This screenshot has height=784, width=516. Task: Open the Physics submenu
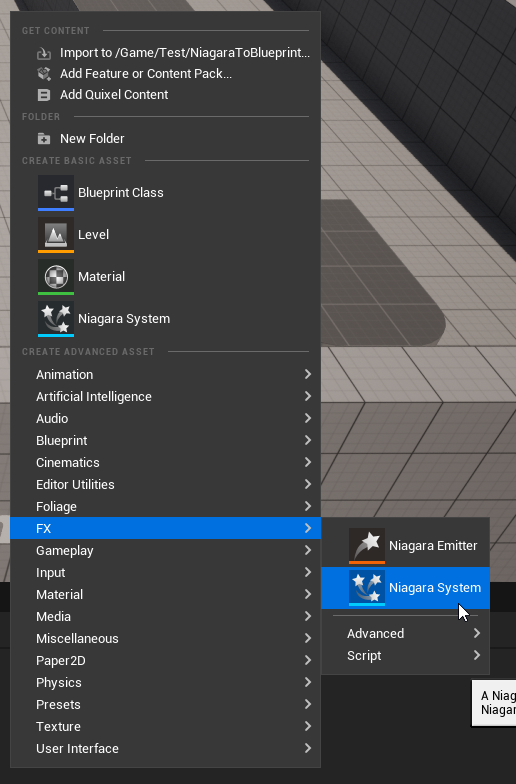[x=165, y=682]
